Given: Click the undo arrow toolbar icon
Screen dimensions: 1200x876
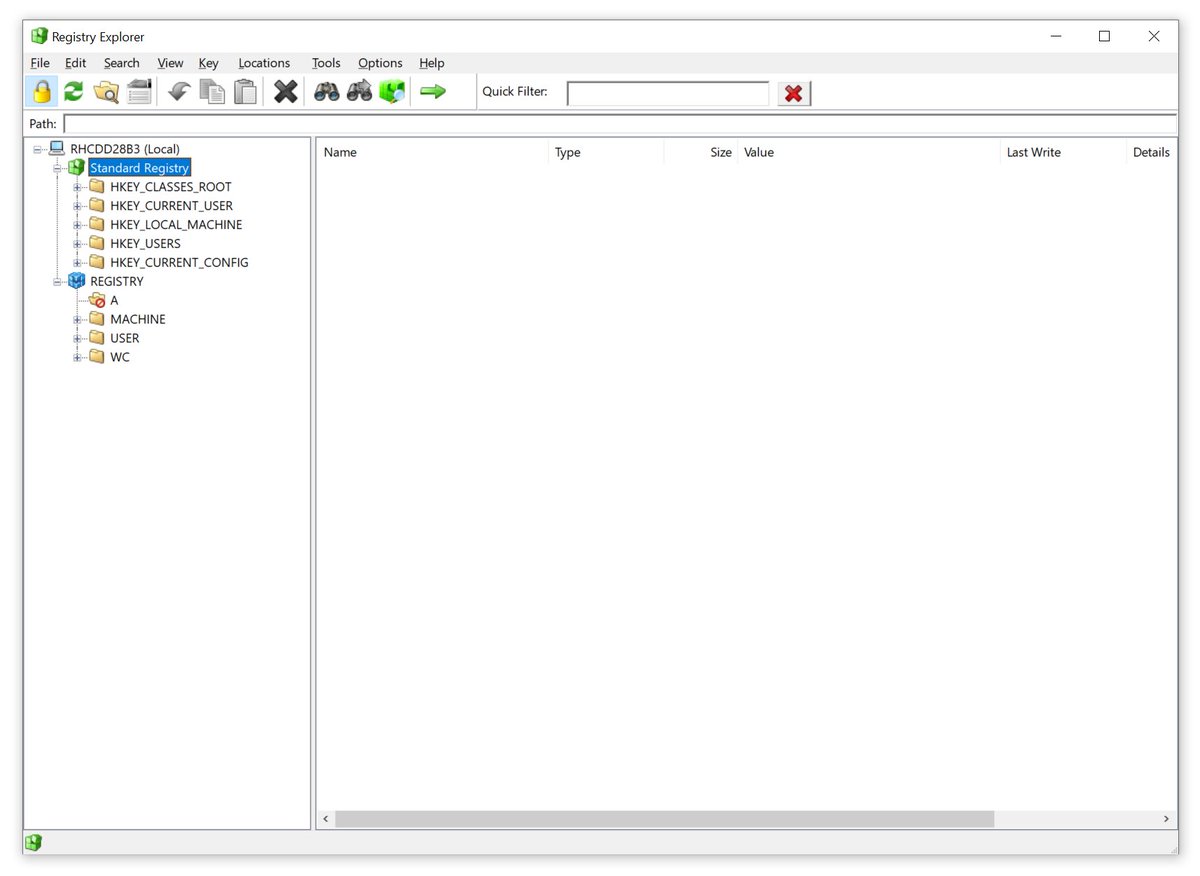Looking at the screenshot, I should point(178,92).
